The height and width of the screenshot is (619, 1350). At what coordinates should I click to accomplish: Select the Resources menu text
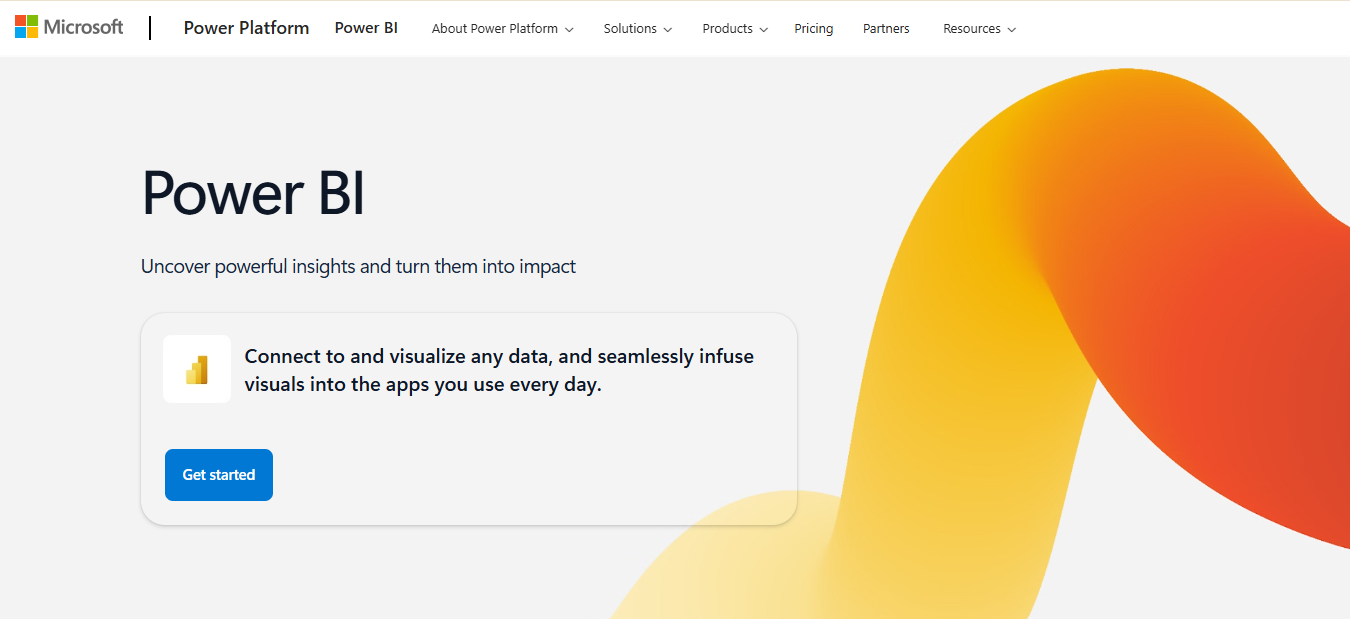click(x=971, y=29)
